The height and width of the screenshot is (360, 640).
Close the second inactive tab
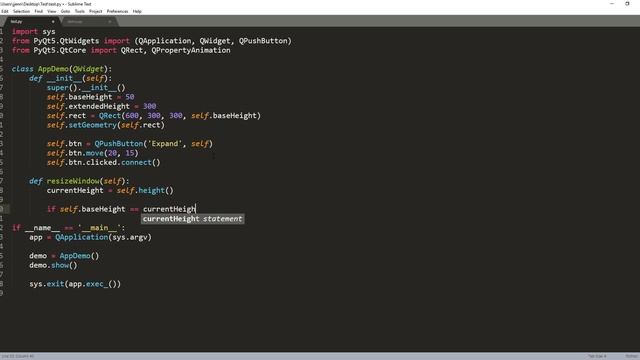pos(110,22)
